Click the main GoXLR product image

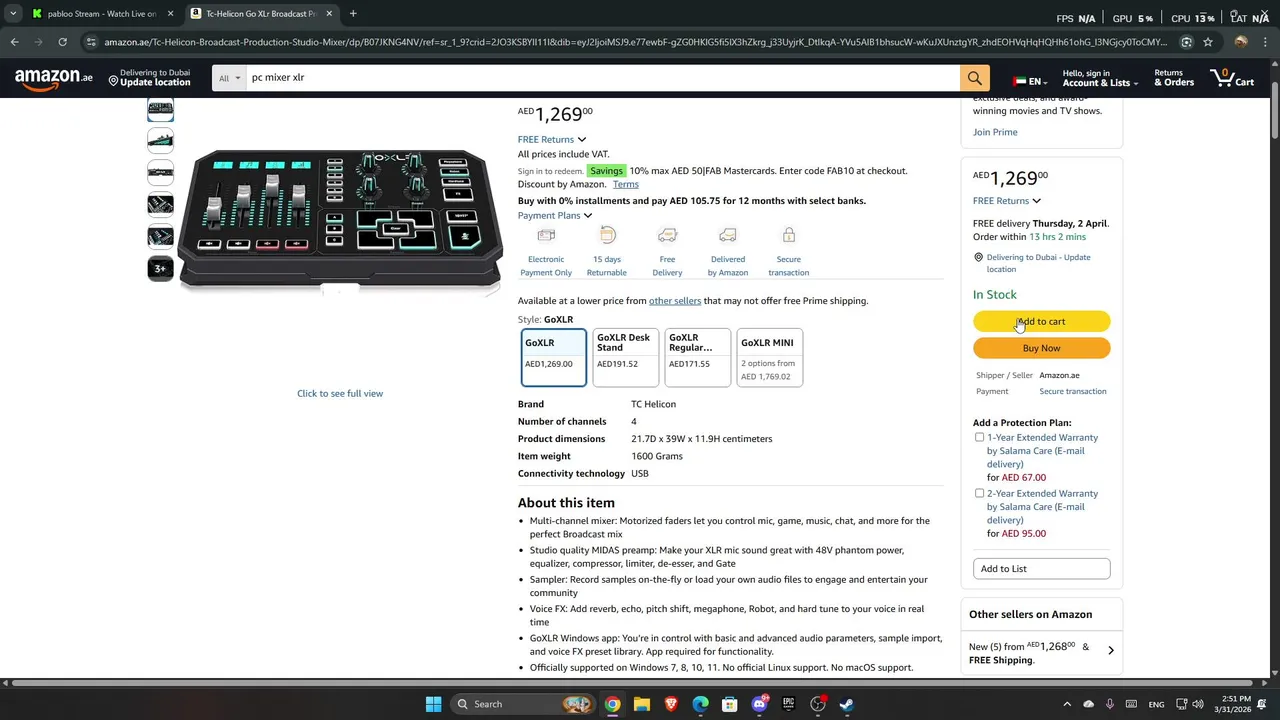[x=340, y=220]
